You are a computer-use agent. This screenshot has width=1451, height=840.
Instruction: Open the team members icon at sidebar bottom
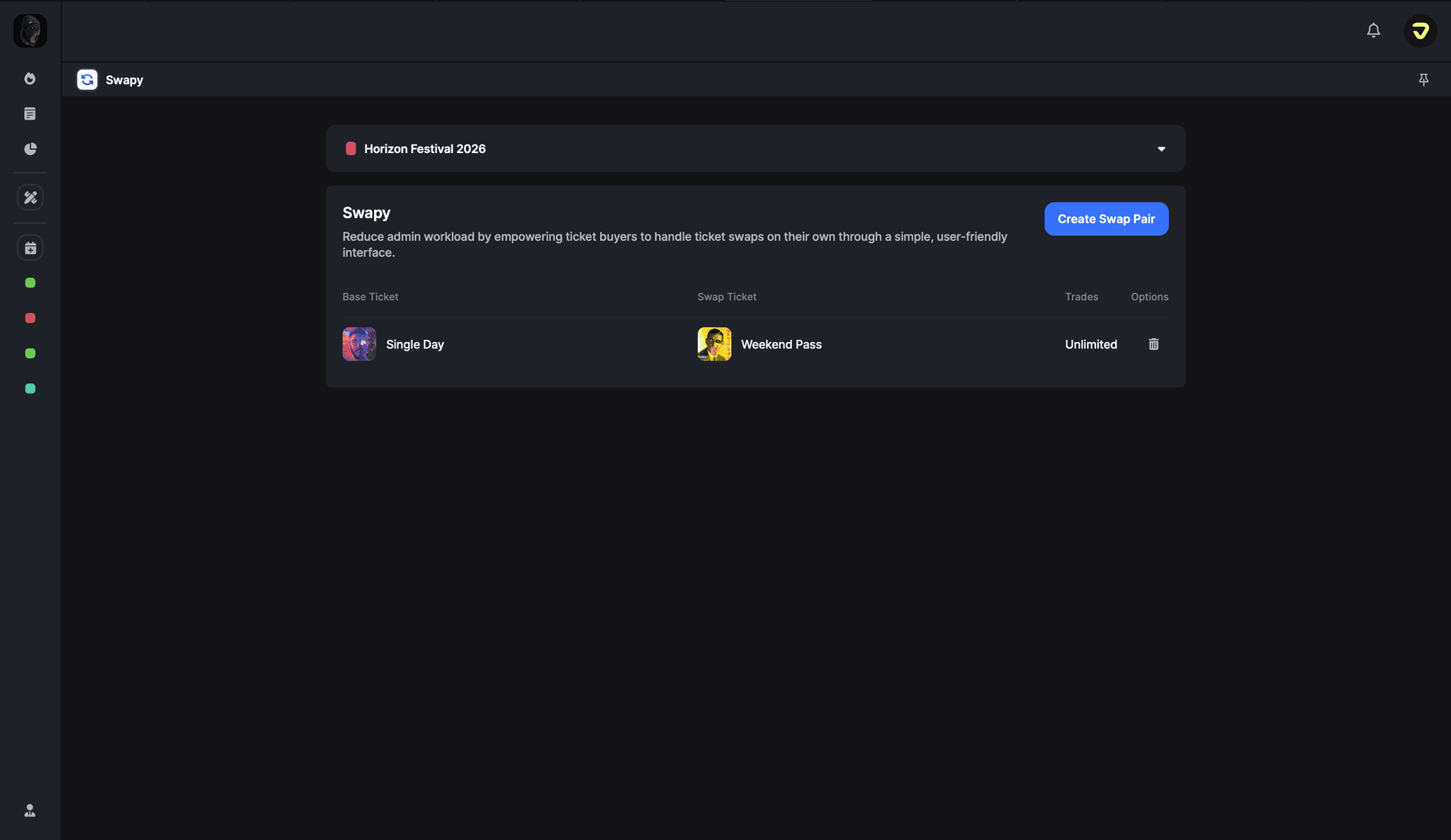coord(30,810)
